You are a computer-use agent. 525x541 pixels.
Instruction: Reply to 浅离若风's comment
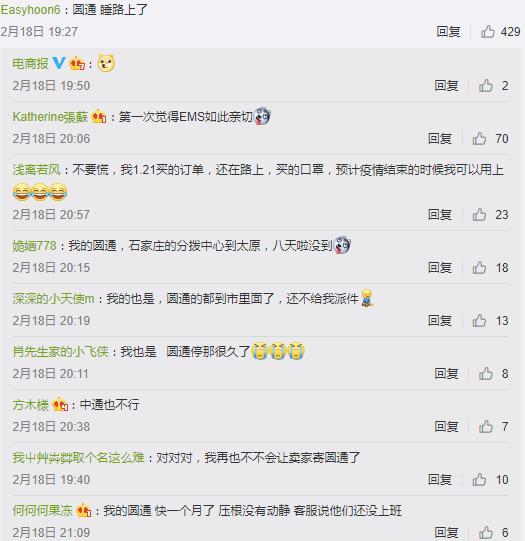(x=440, y=215)
